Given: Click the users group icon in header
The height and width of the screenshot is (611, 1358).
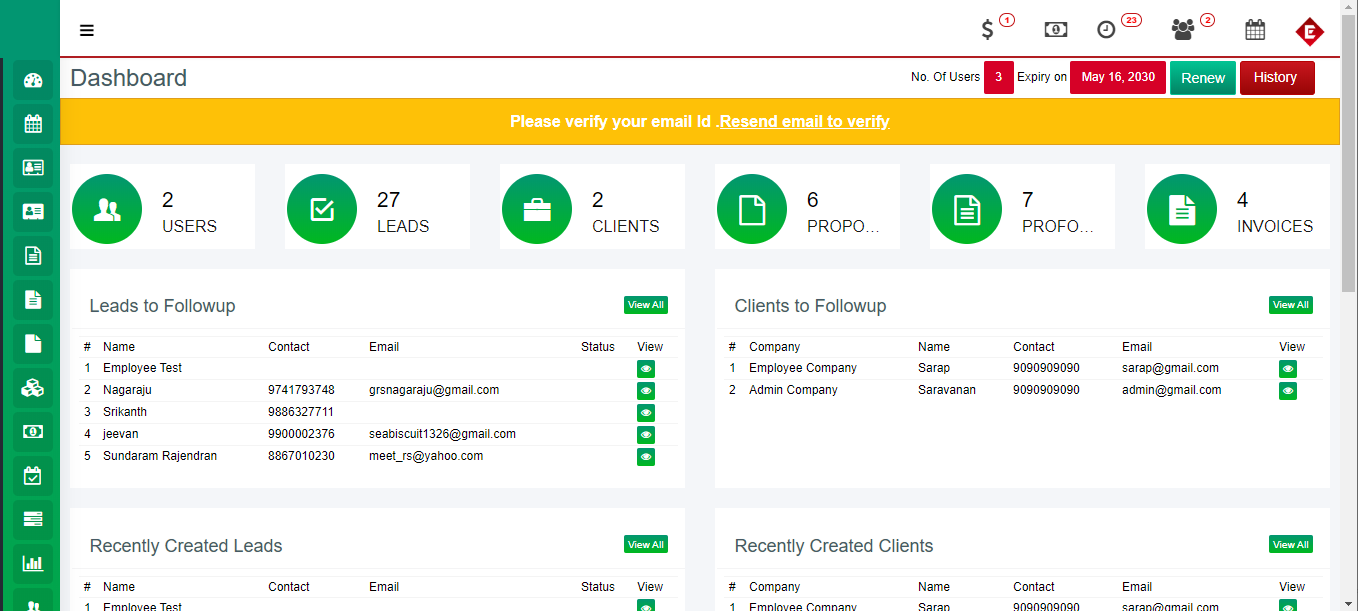Looking at the screenshot, I should tap(1183, 30).
